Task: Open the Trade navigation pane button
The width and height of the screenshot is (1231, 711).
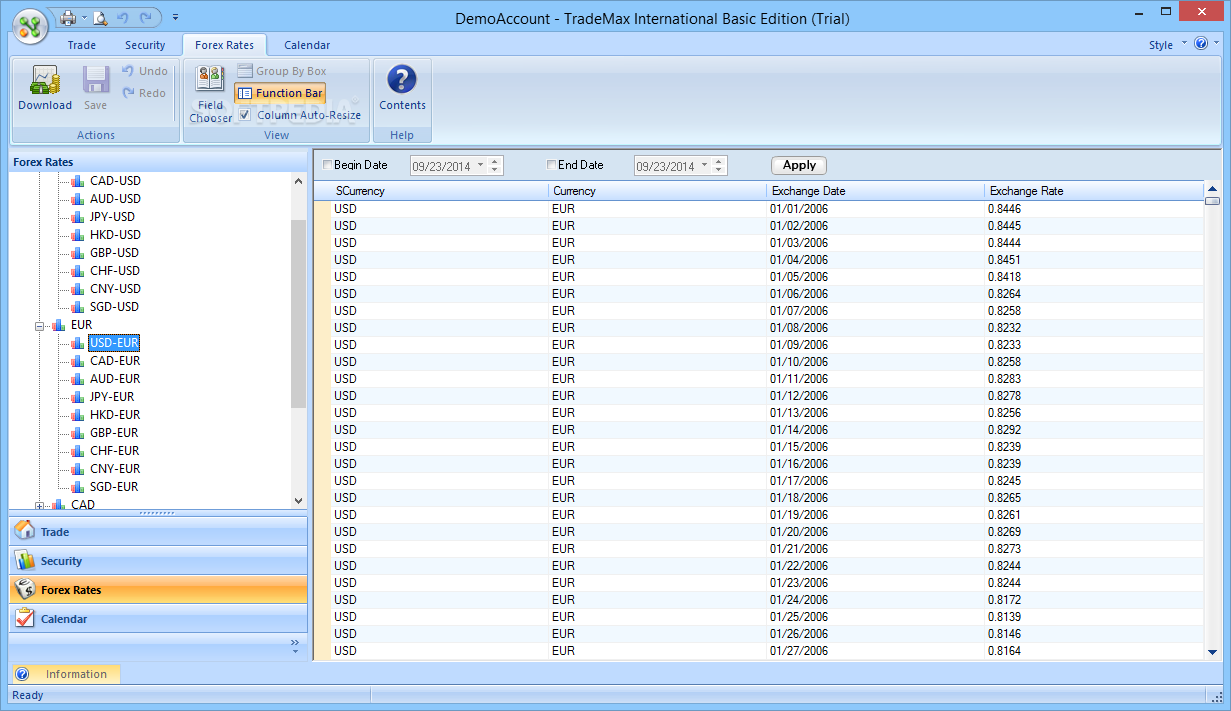Action: coord(158,532)
